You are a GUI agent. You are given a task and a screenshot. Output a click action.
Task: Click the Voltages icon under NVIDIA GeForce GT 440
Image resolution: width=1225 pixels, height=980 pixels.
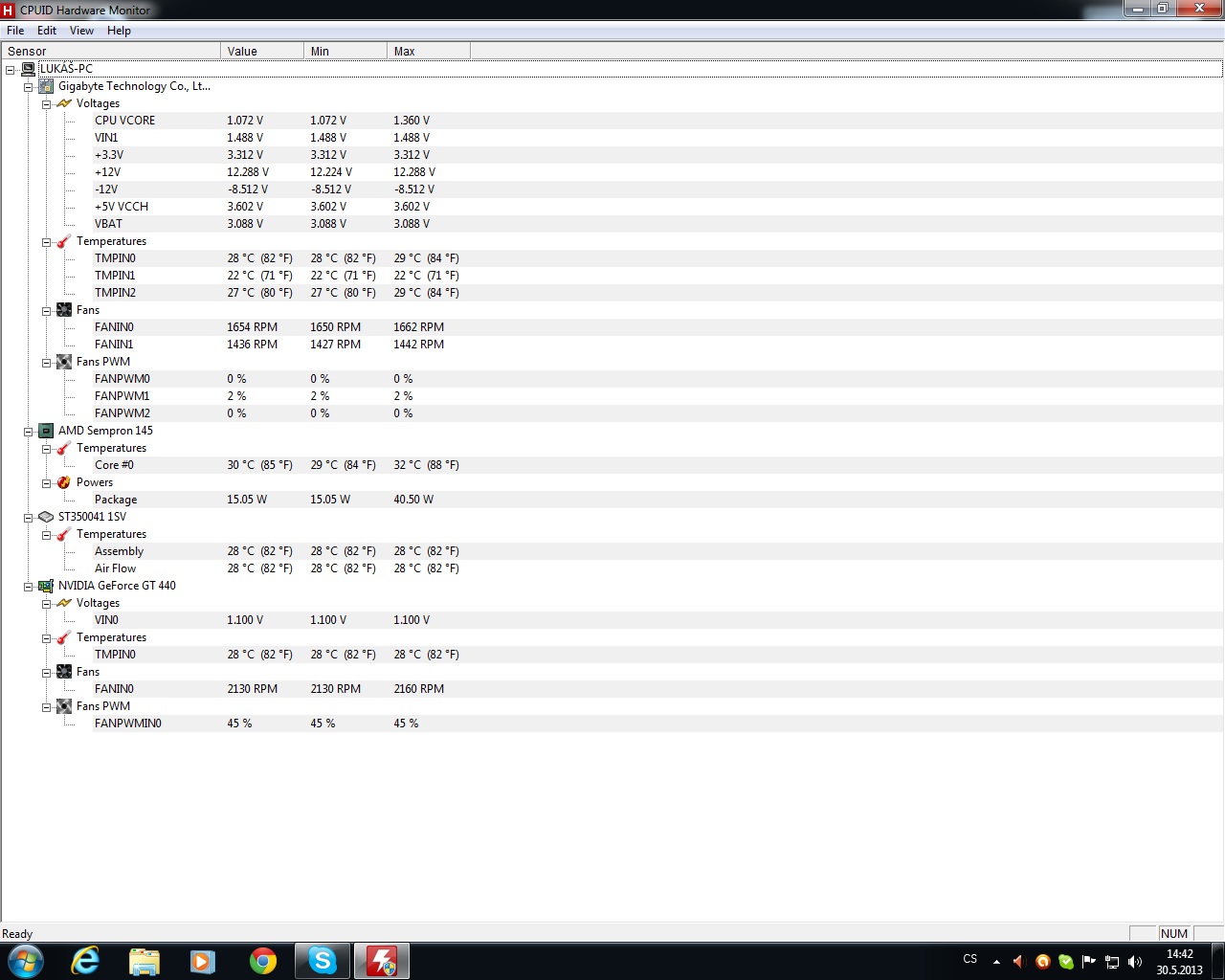coord(64,603)
